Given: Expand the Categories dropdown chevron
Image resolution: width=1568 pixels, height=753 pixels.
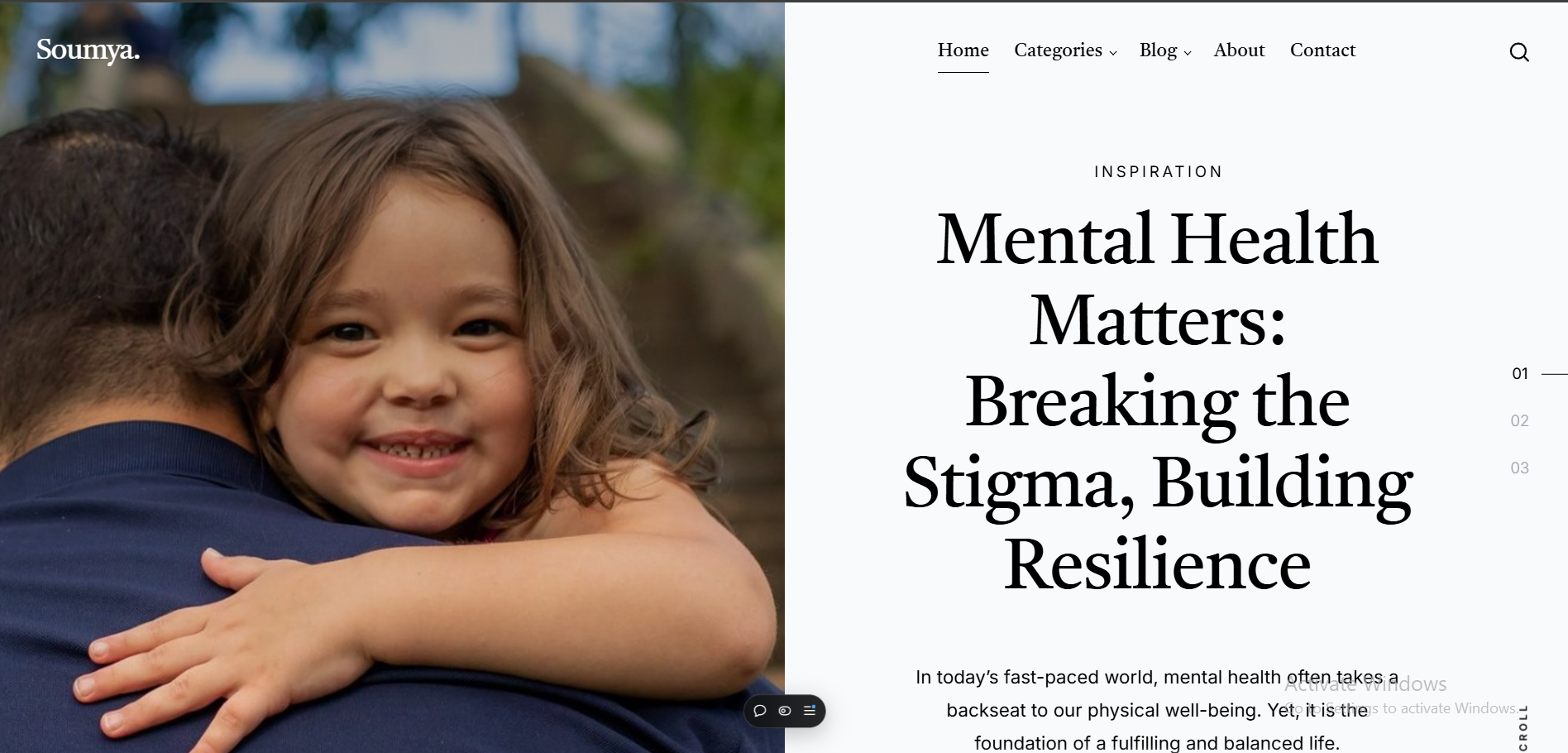Looking at the screenshot, I should click(x=1113, y=53).
